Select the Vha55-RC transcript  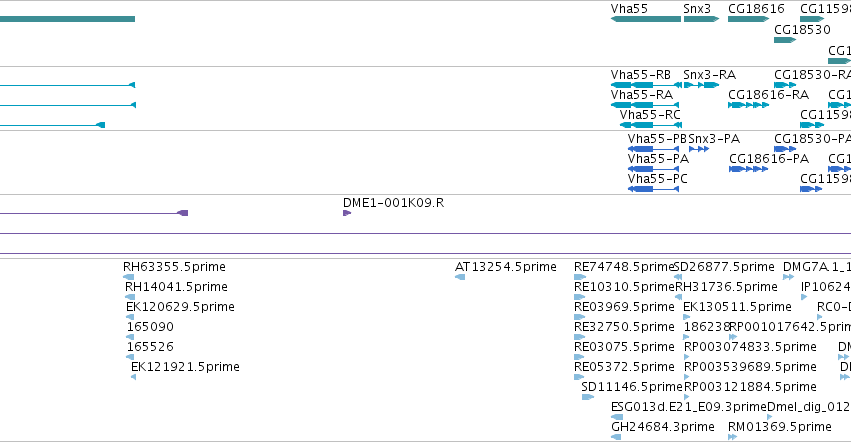click(x=649, y=125)
